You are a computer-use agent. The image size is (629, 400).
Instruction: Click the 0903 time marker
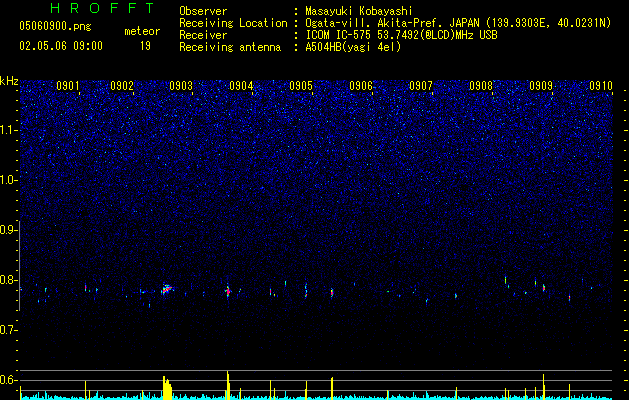tap(181, 86)
